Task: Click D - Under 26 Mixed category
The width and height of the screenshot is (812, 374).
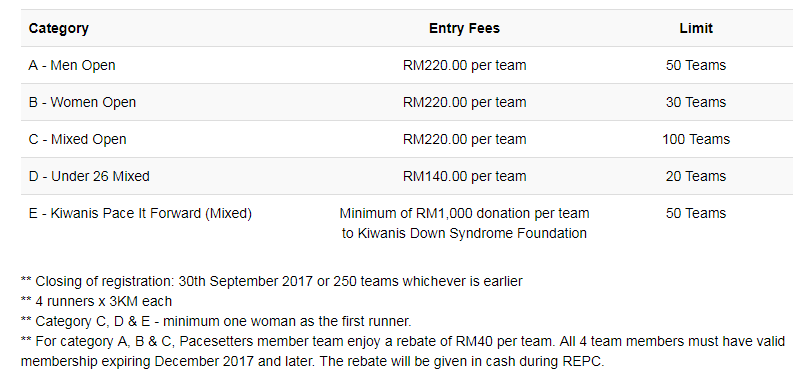Action: (x=89, y=177)
